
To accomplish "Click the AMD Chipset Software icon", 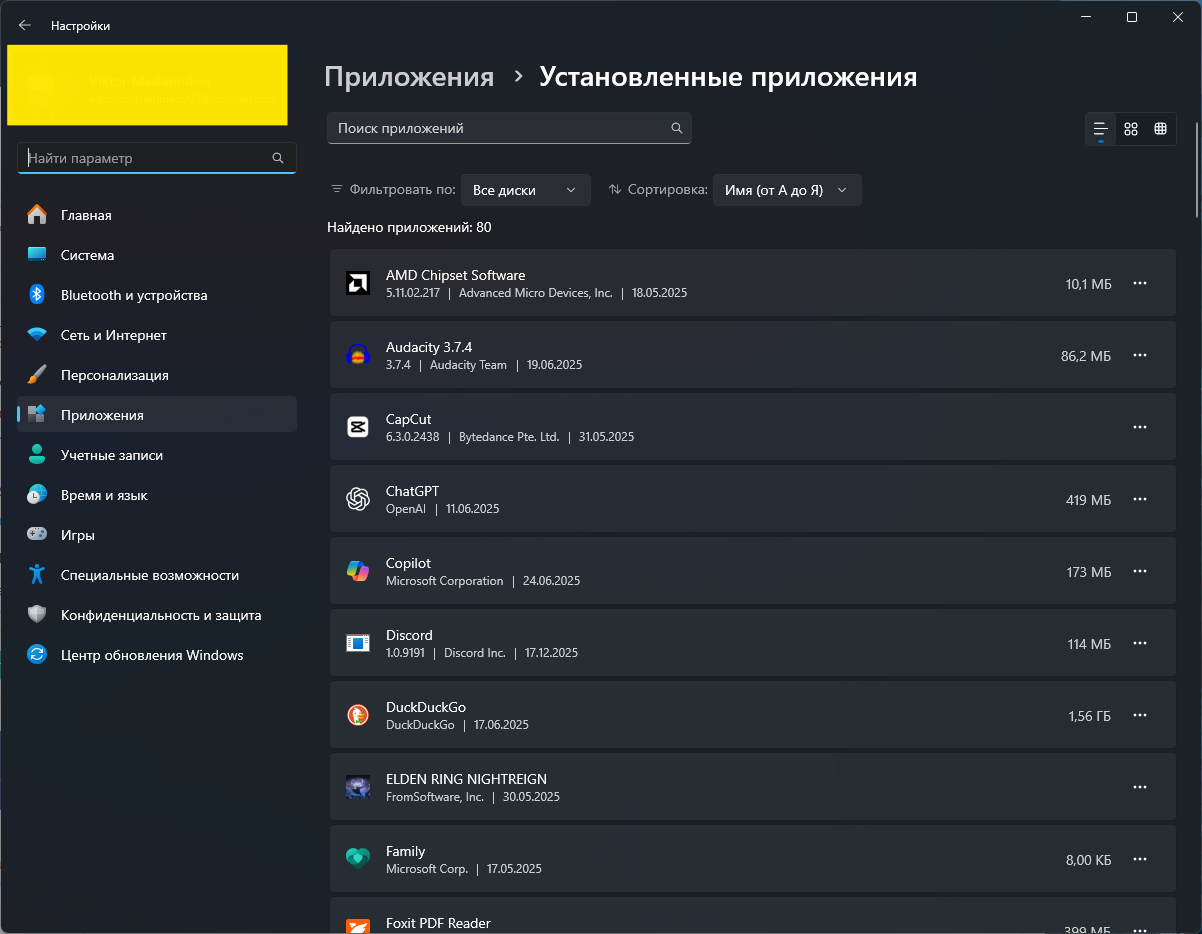I will point(358,283).
